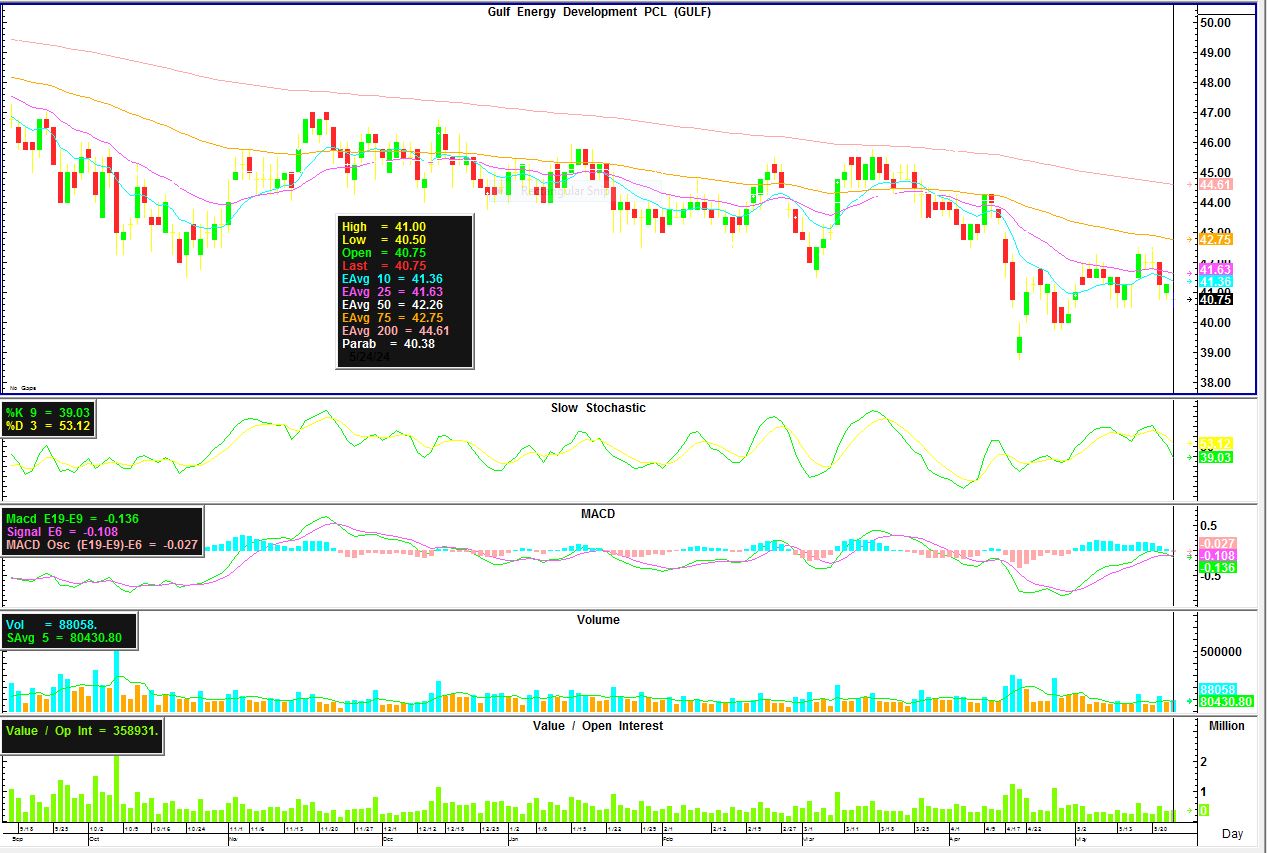The width and height of the screenshot is (1268, 853).
Task: Select the EAvg 25 = 41.63 row
Action: pyautogui.click(x=392, y=292)
